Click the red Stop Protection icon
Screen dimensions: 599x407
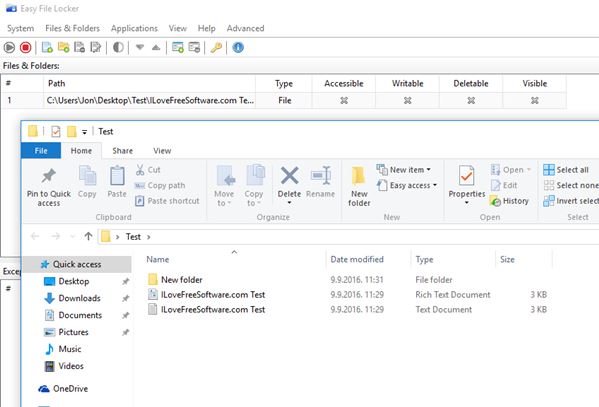click(x=26, y=48)
